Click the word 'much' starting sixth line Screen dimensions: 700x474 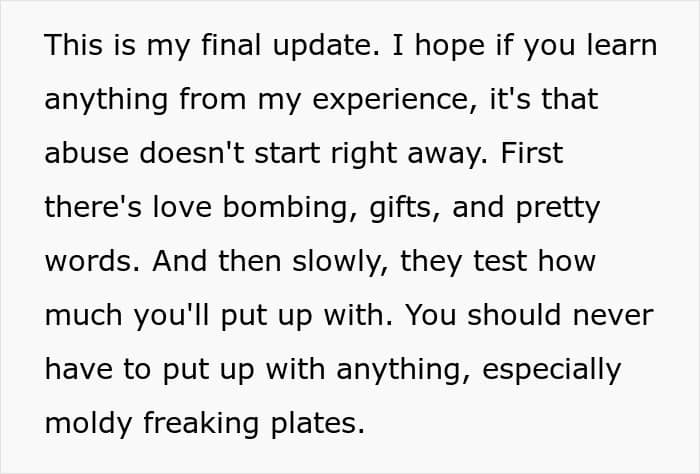tap(83, 316)
